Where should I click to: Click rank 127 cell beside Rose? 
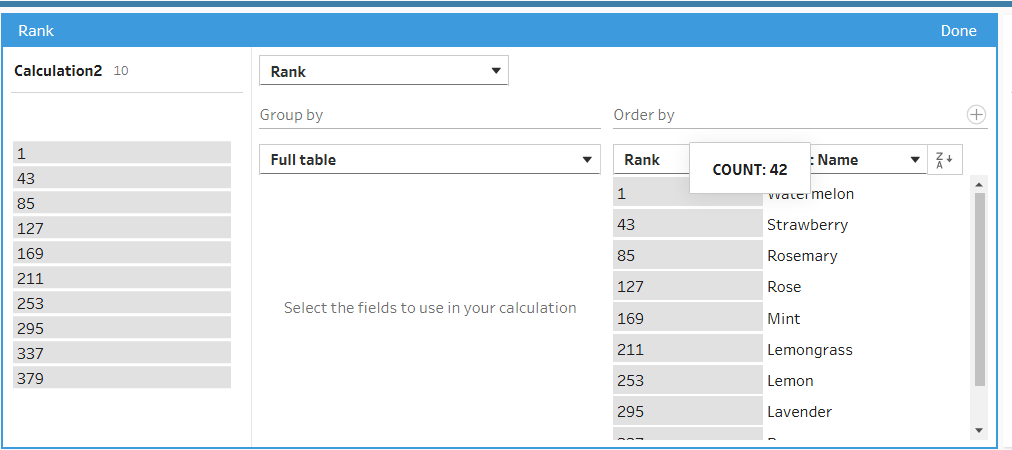pyautogui.click(x=687, y=286)
